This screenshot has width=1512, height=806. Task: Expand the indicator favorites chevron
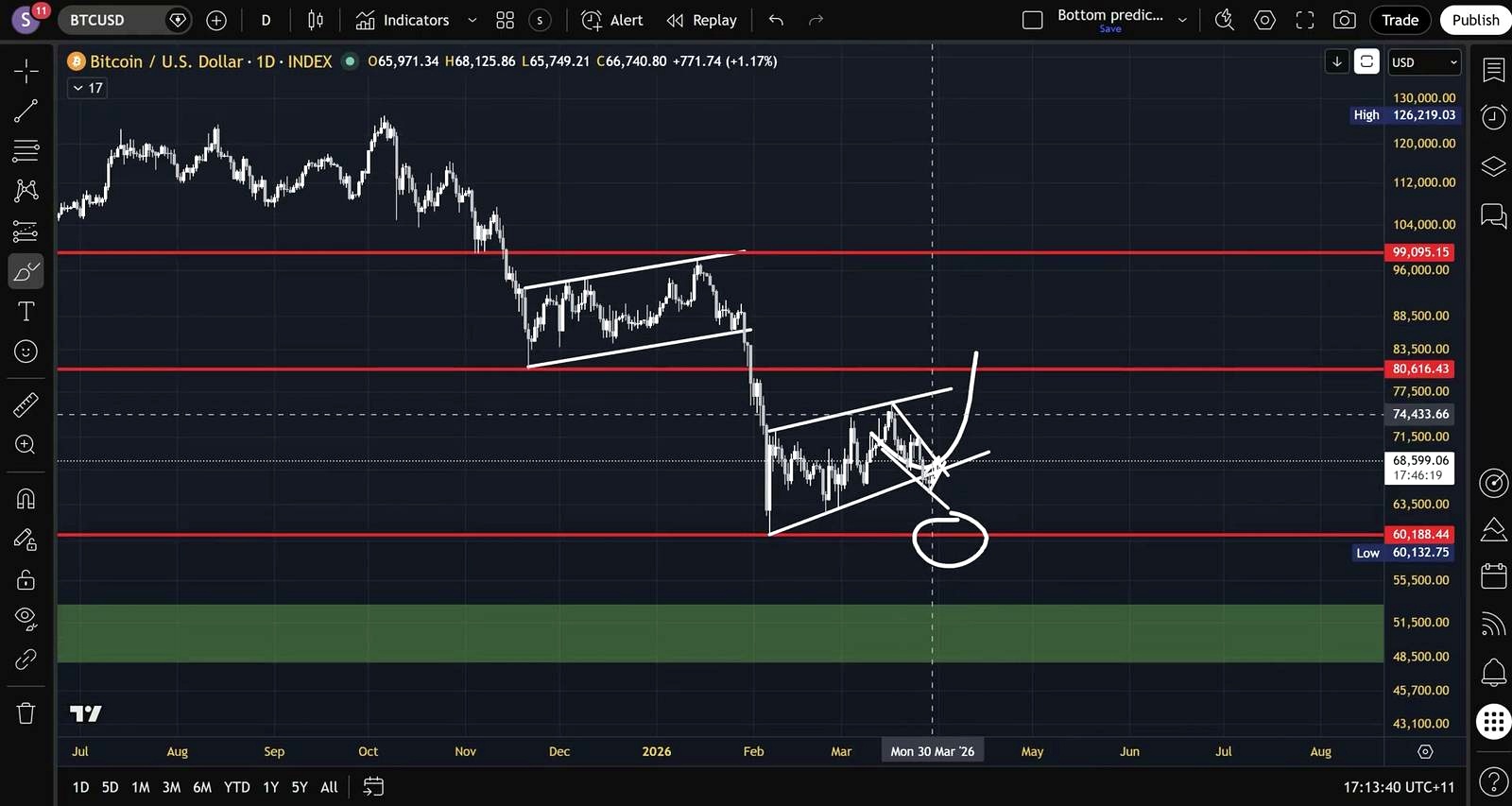472,20
